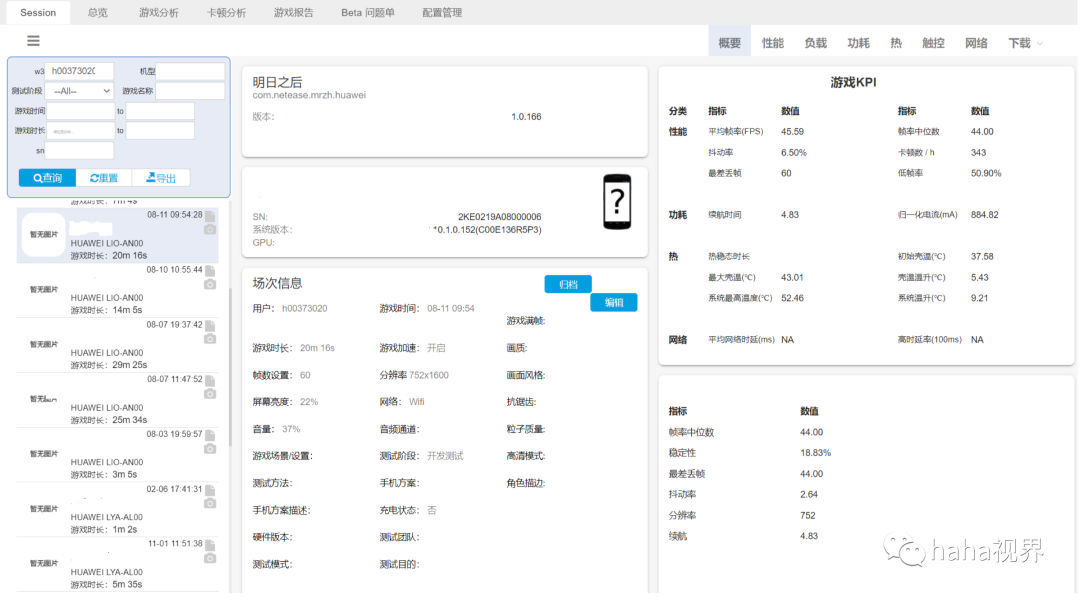Focus the 游戏时间 end field

160,111
